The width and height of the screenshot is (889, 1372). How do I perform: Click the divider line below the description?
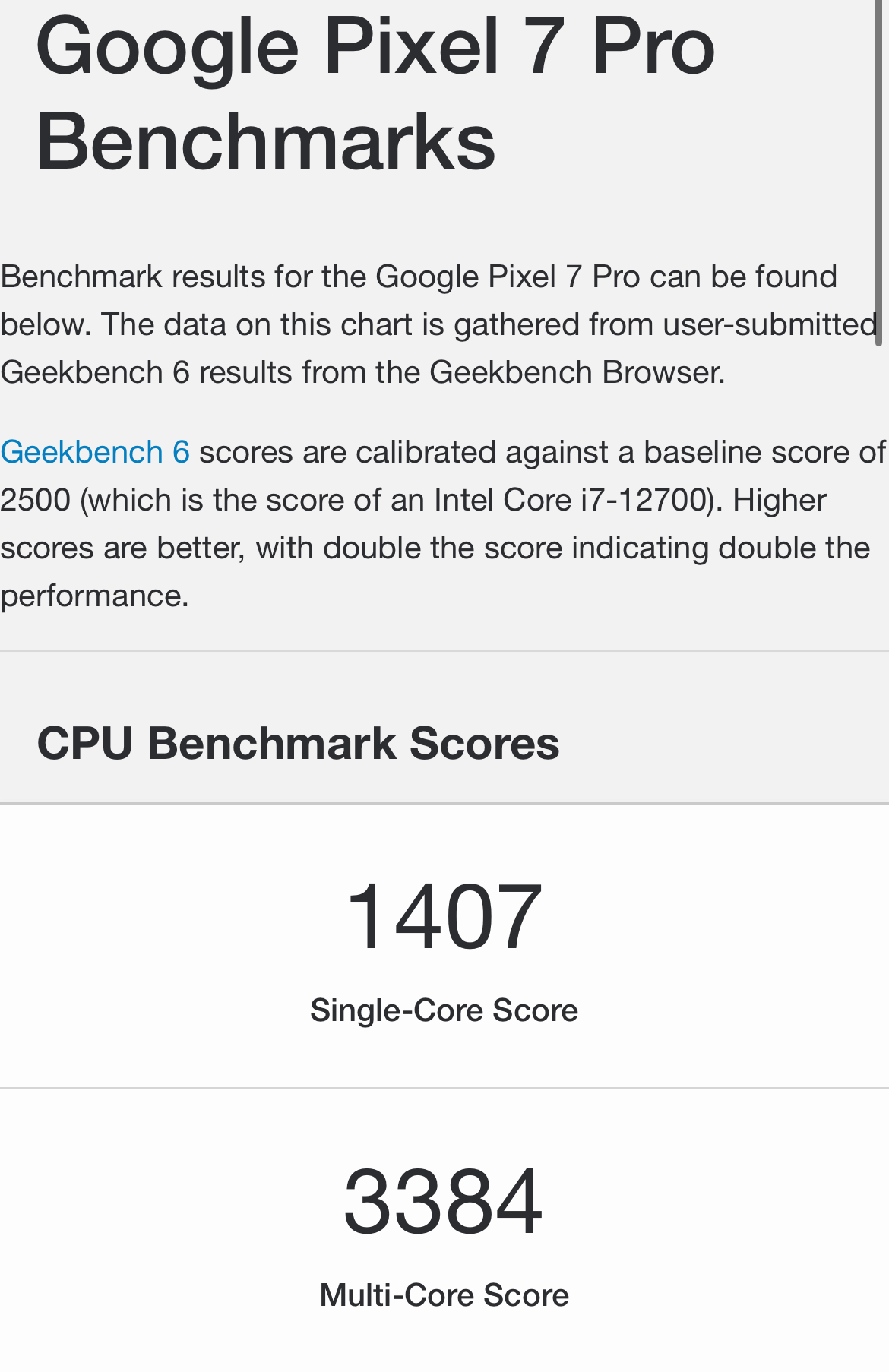click(x=444, y=650)
